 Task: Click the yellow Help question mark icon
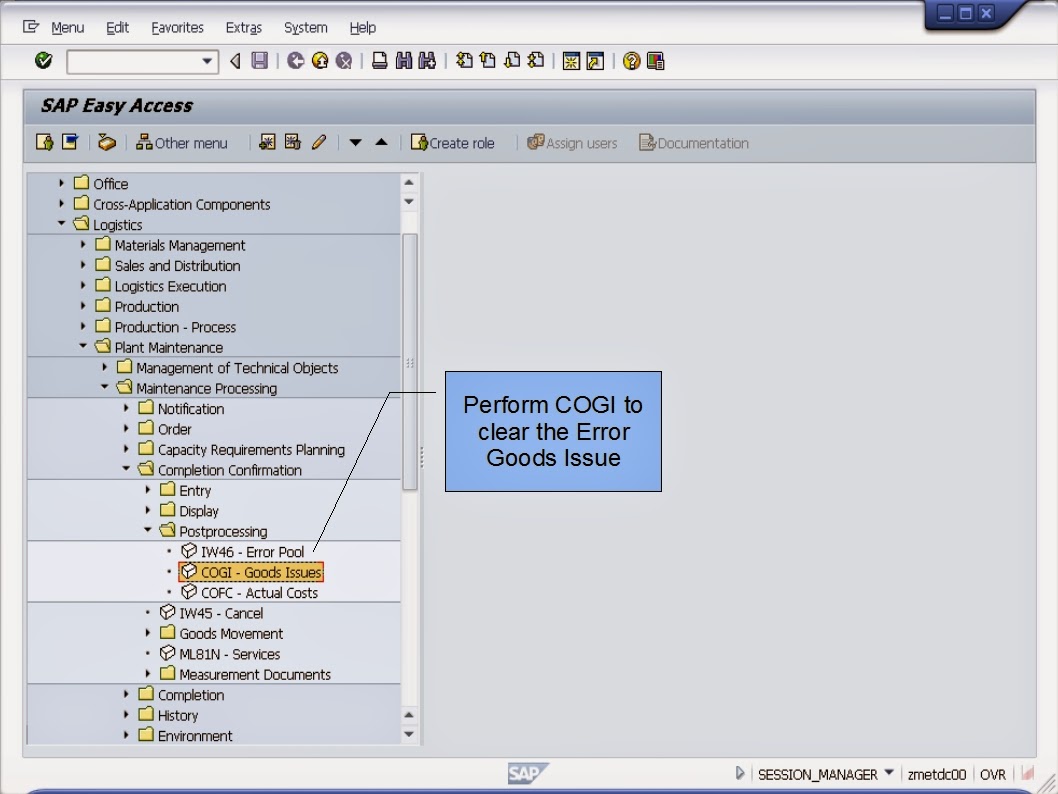coord(632,61)
